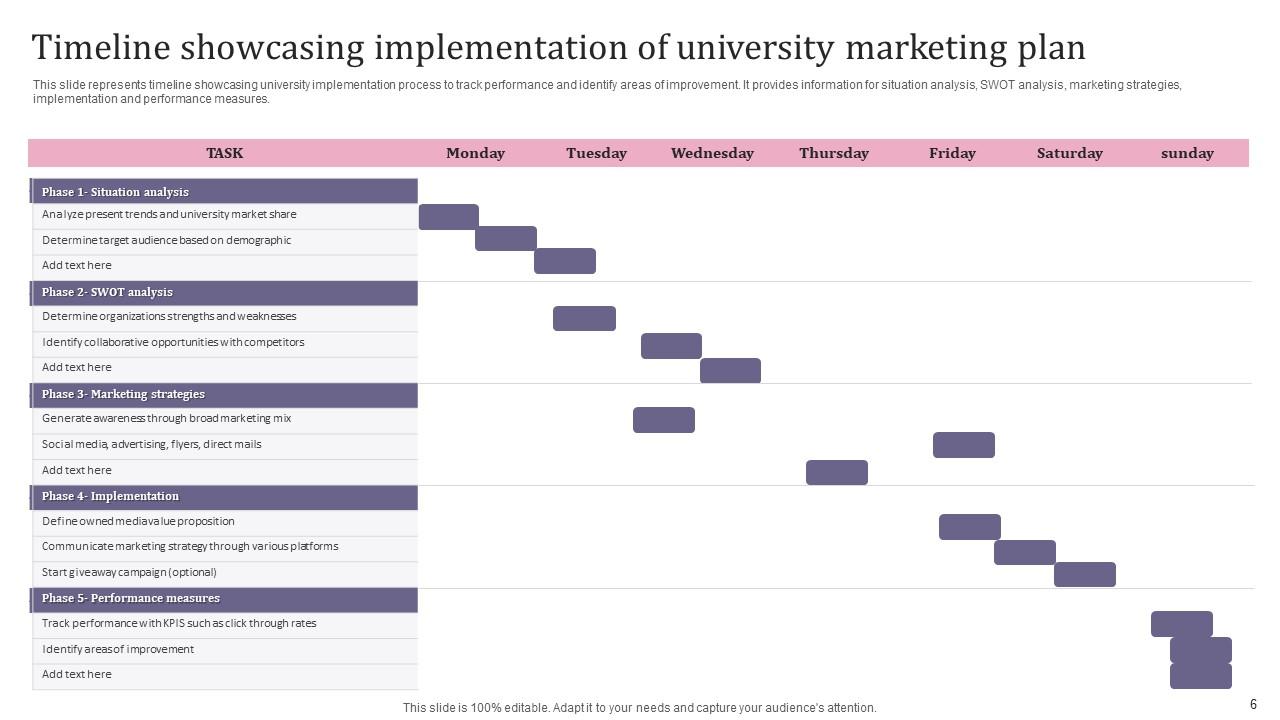The height and width of the screenshot is (720, 1280).
Task: Click the bar for Start giveaway campaign row
Action: coord(1084,574)
